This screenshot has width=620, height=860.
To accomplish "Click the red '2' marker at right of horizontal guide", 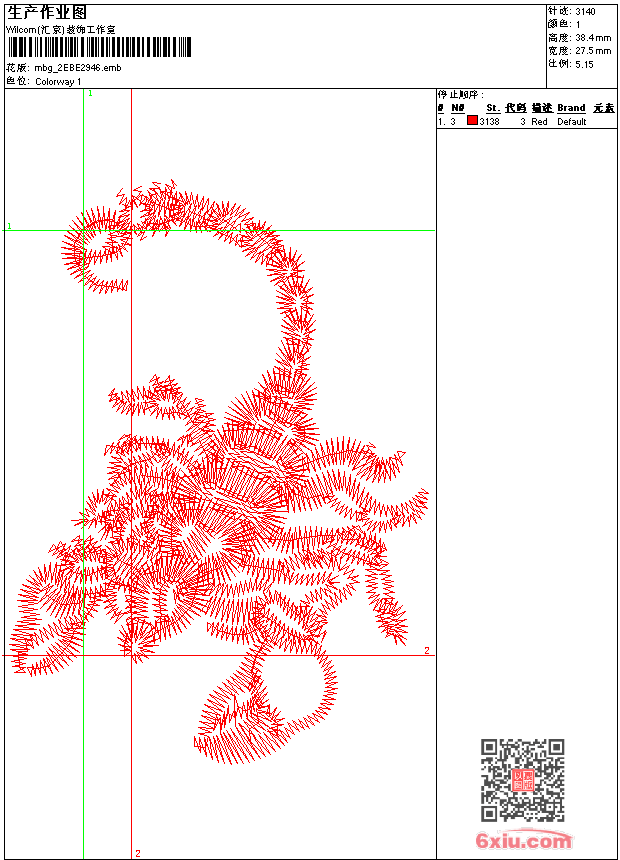I will click(x=427, y=650).
